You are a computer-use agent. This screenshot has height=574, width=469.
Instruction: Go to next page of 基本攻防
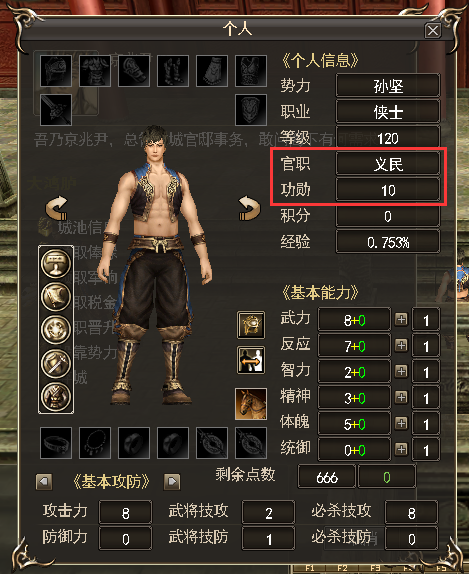point(172,482)
